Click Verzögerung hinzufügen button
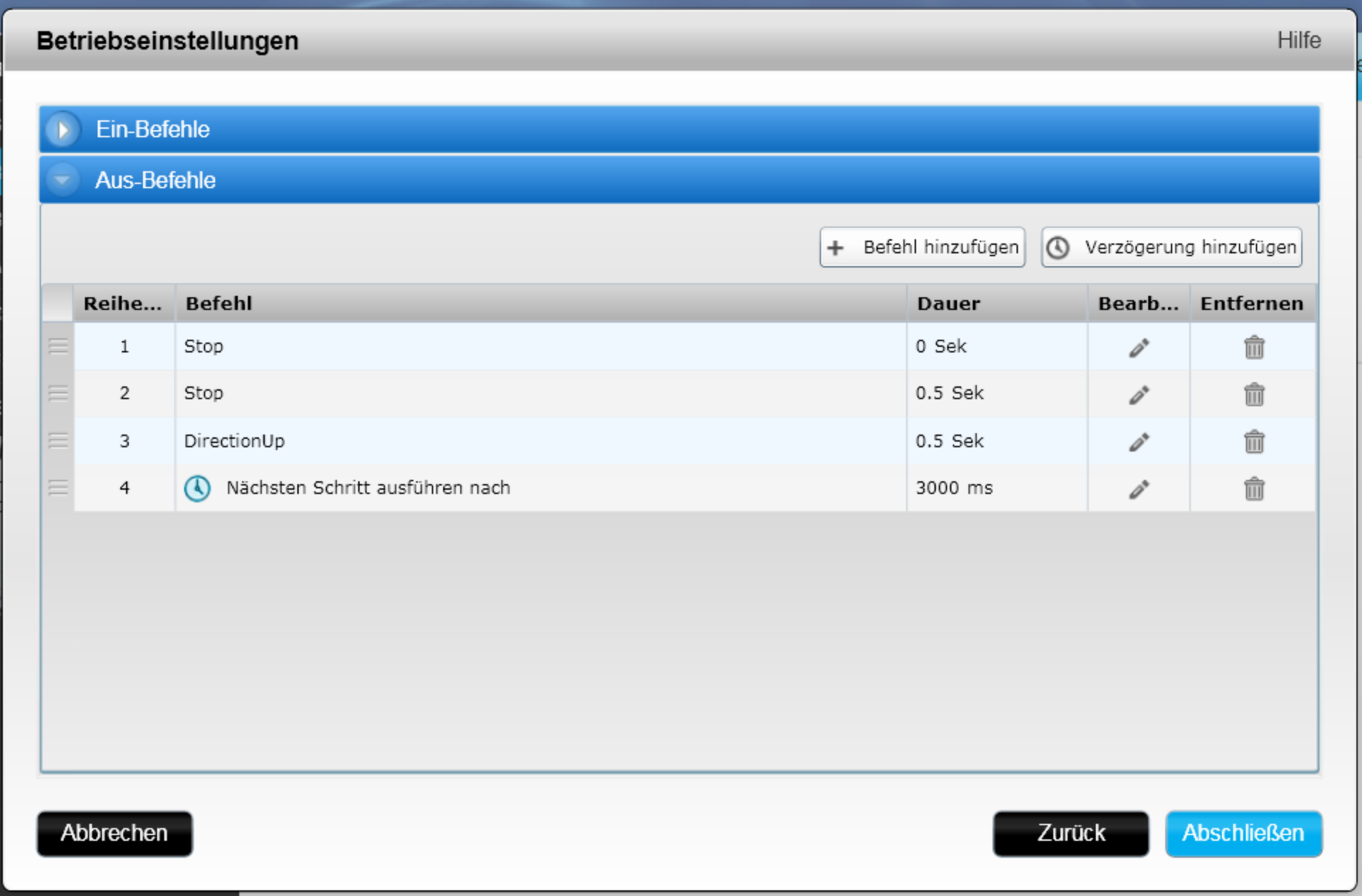Screen dimensions: 1362x896 pos(1172,247)
